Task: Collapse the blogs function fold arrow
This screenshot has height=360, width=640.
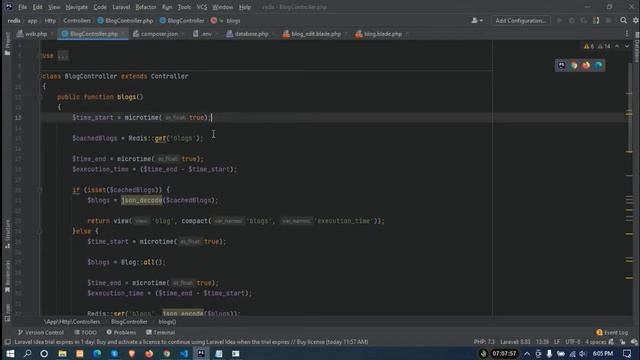Action: 40,97
